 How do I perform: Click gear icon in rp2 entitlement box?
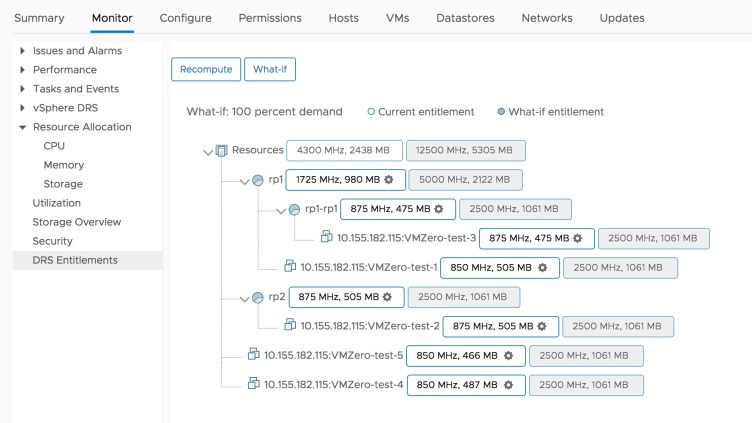point(388,297)
